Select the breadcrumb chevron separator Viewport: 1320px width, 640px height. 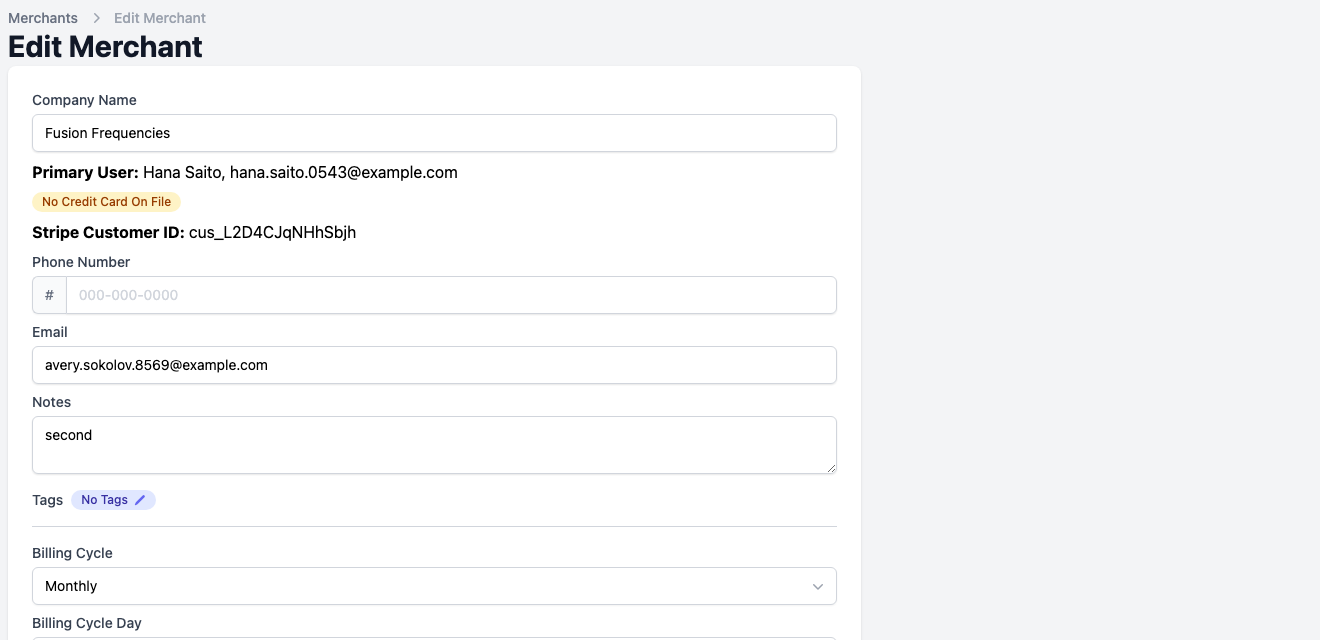point(96,18)
